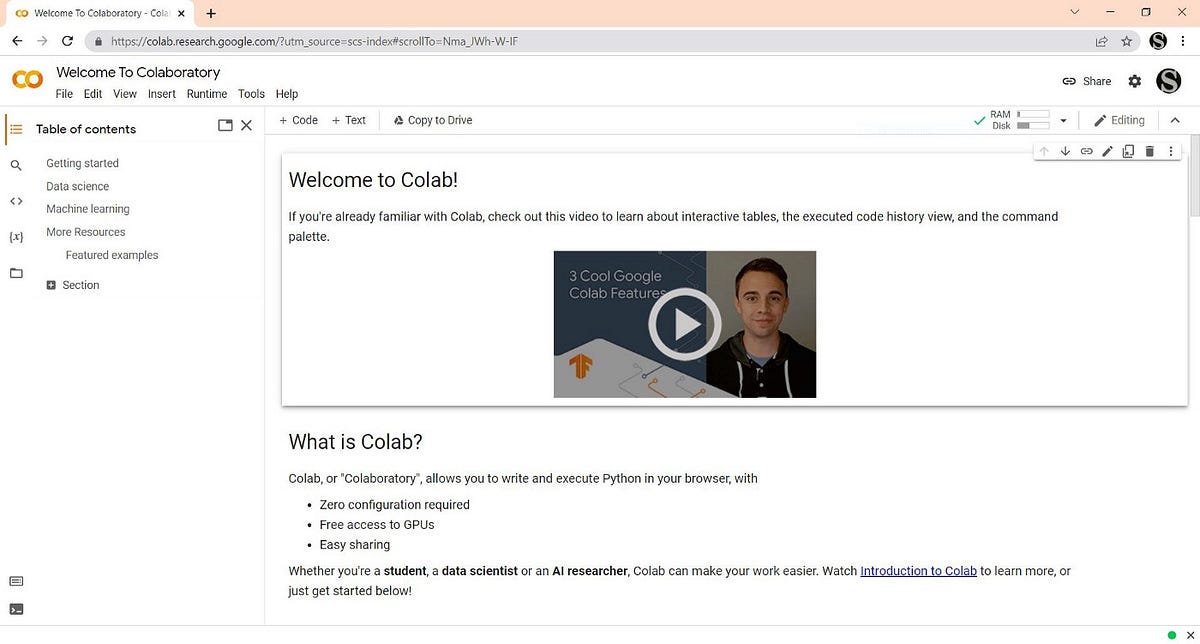
Task: Delete the Welcome cell via trash icon
Action: pos(1149,151)
